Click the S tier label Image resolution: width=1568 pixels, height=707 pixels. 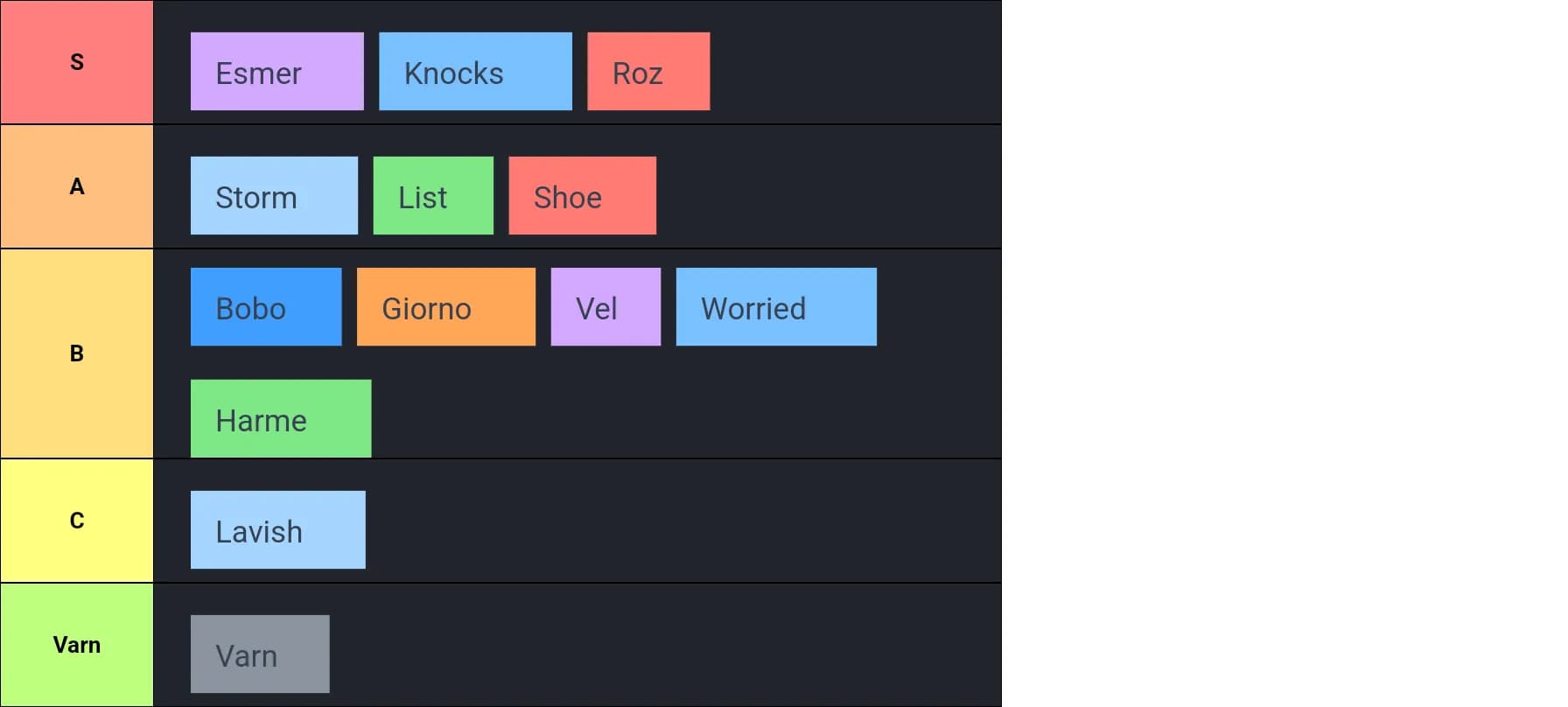pyautogui.click(x=77, y=62)
